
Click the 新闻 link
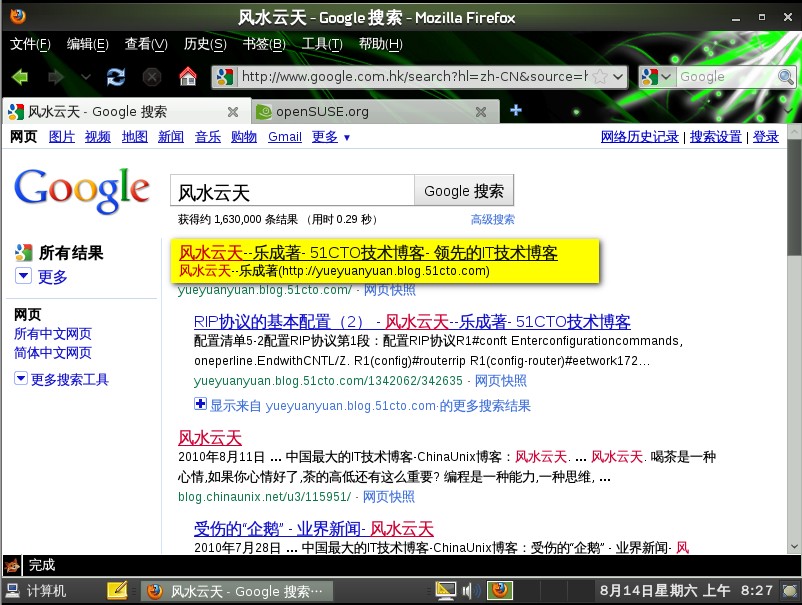coord(171,137)
